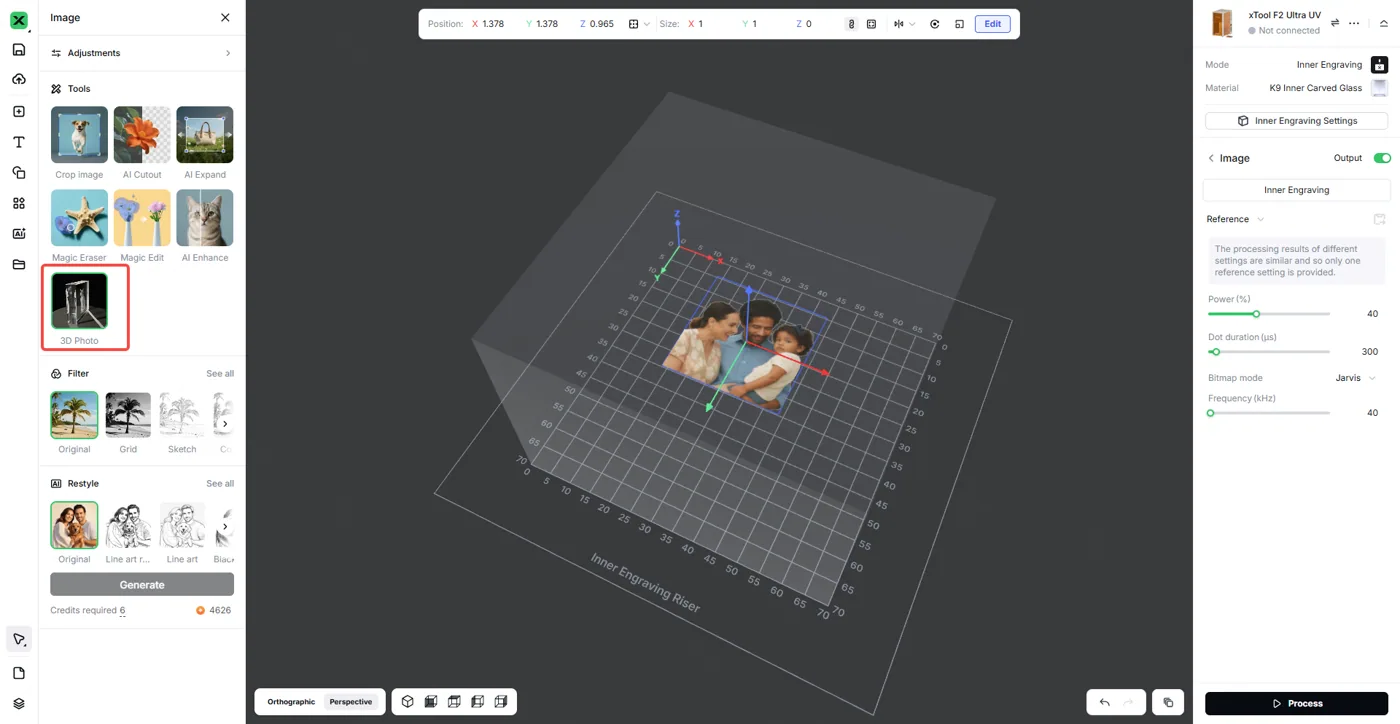Viewport: 1400px width, 724px height.
Task: Click the undo arrow button
Action: point(1104,702)
